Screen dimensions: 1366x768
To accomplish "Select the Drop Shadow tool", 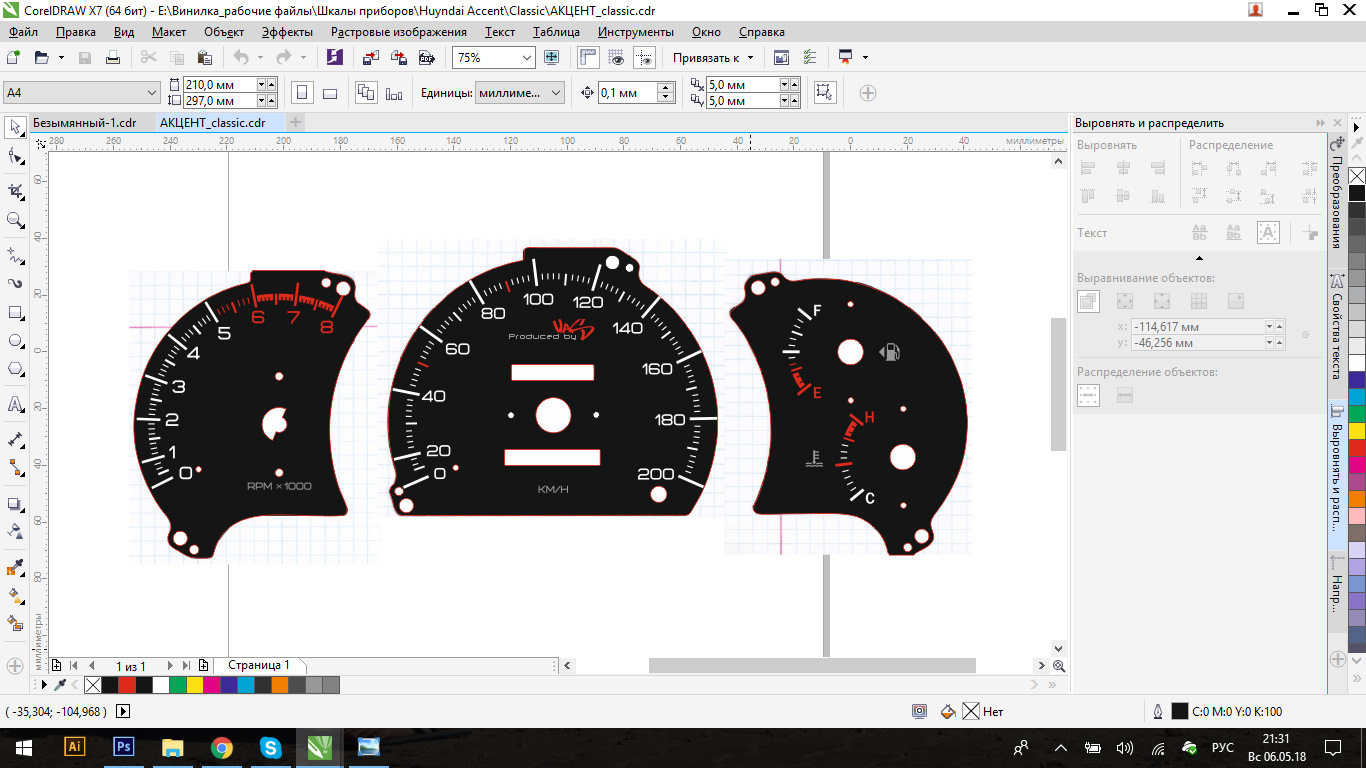I will click(x=15, y=504).
